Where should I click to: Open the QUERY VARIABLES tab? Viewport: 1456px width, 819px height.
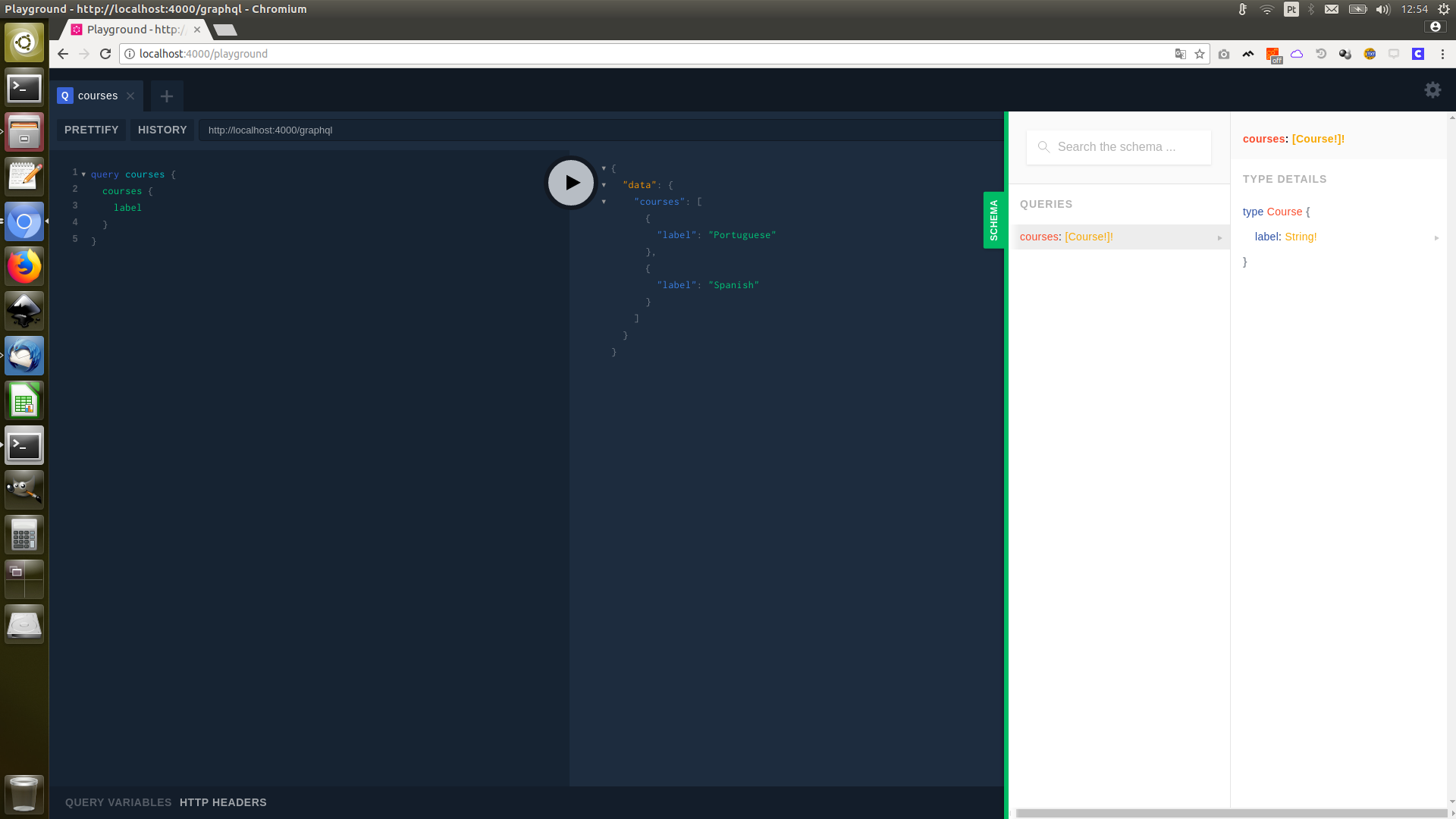pos(118,802)
